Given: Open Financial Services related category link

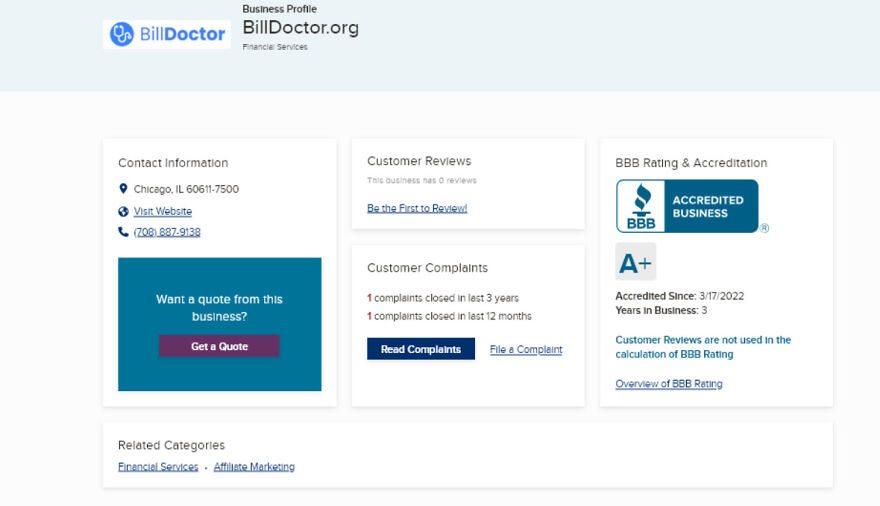Looking at the screenshot, I should click(158, 467).
